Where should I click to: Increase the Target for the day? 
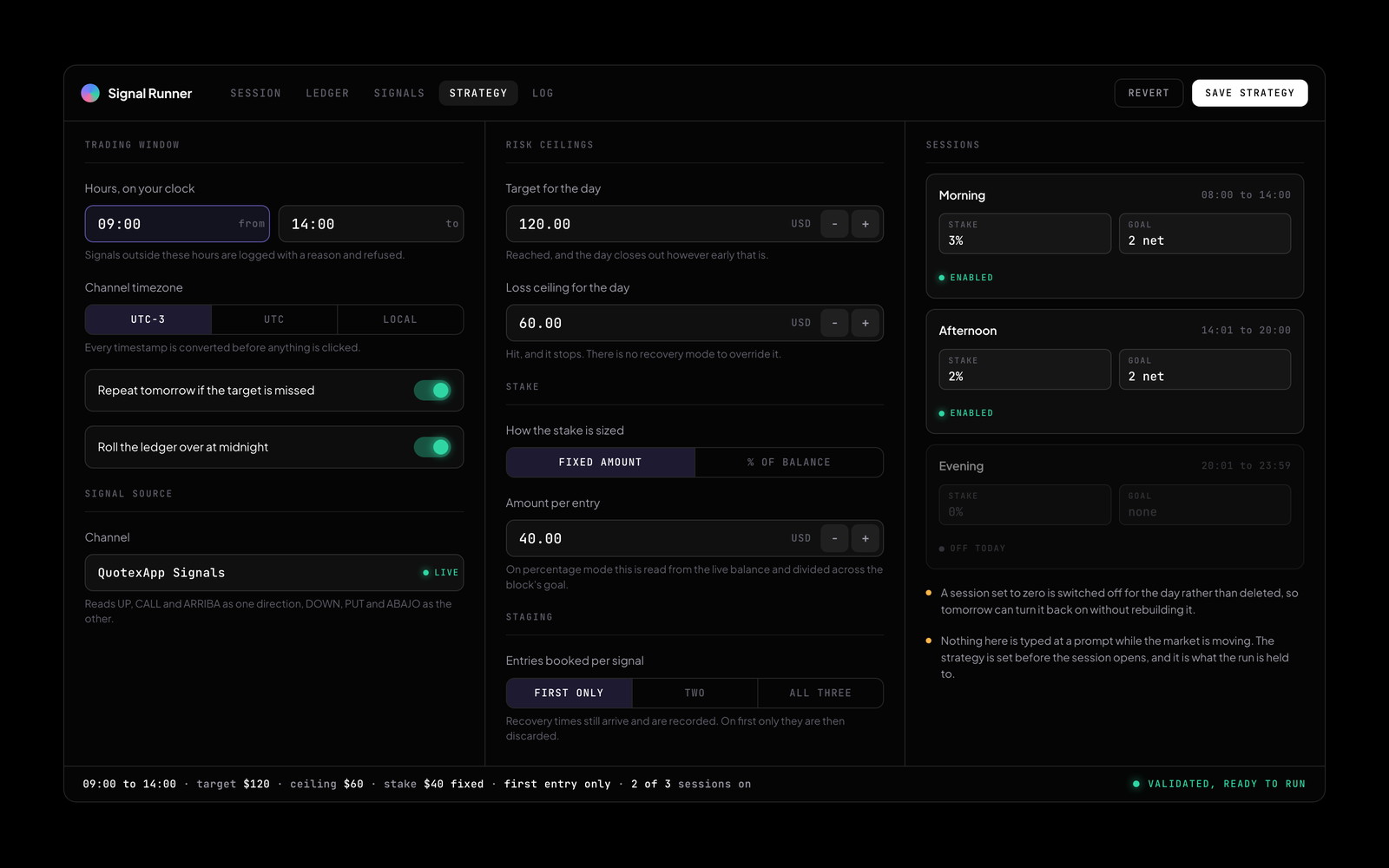[866, 224]
